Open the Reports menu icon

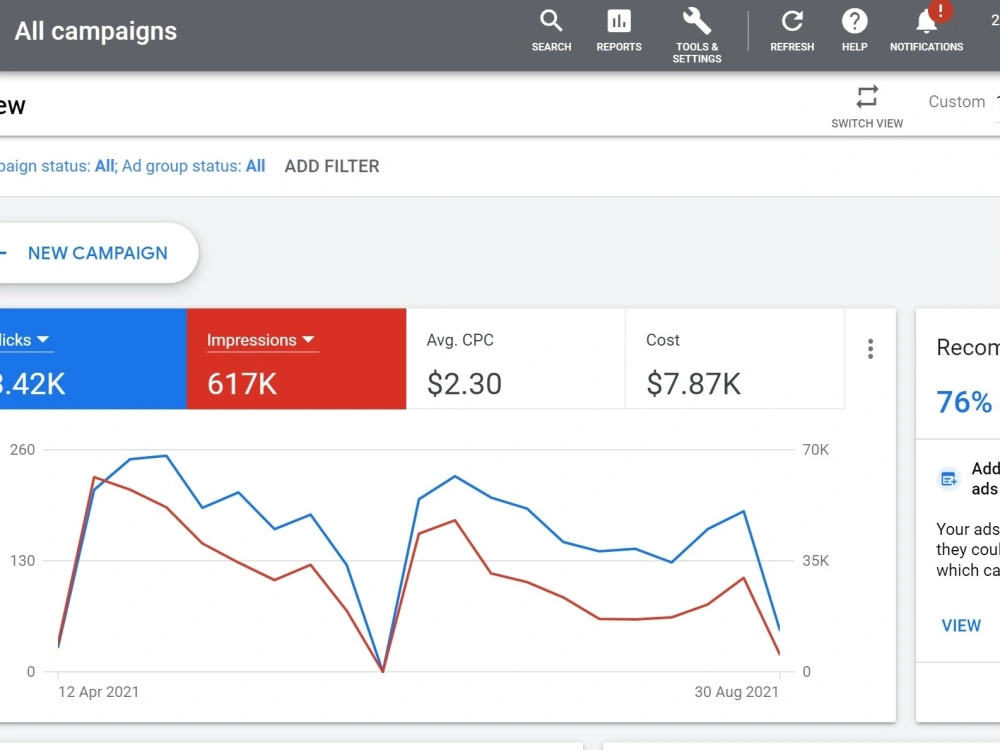pyautogui.click(x=619, y=31)
